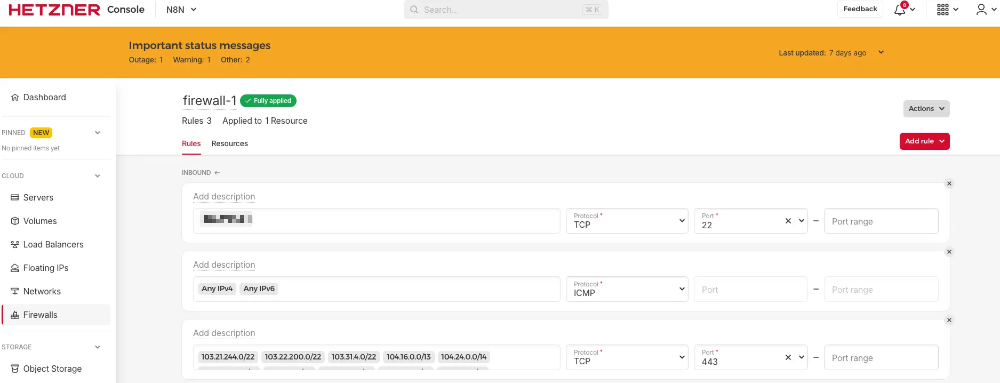Expand the status messages chevron

(x=881, y=52)
